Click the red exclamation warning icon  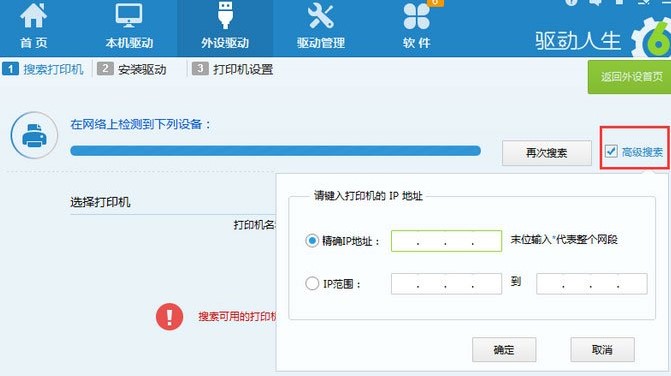(169, 317)
